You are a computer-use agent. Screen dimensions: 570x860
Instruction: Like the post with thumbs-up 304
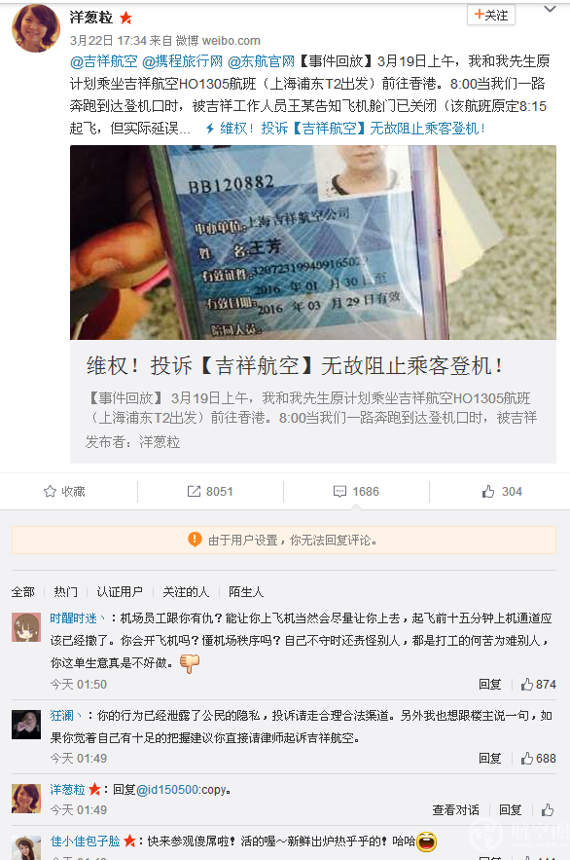488,491
